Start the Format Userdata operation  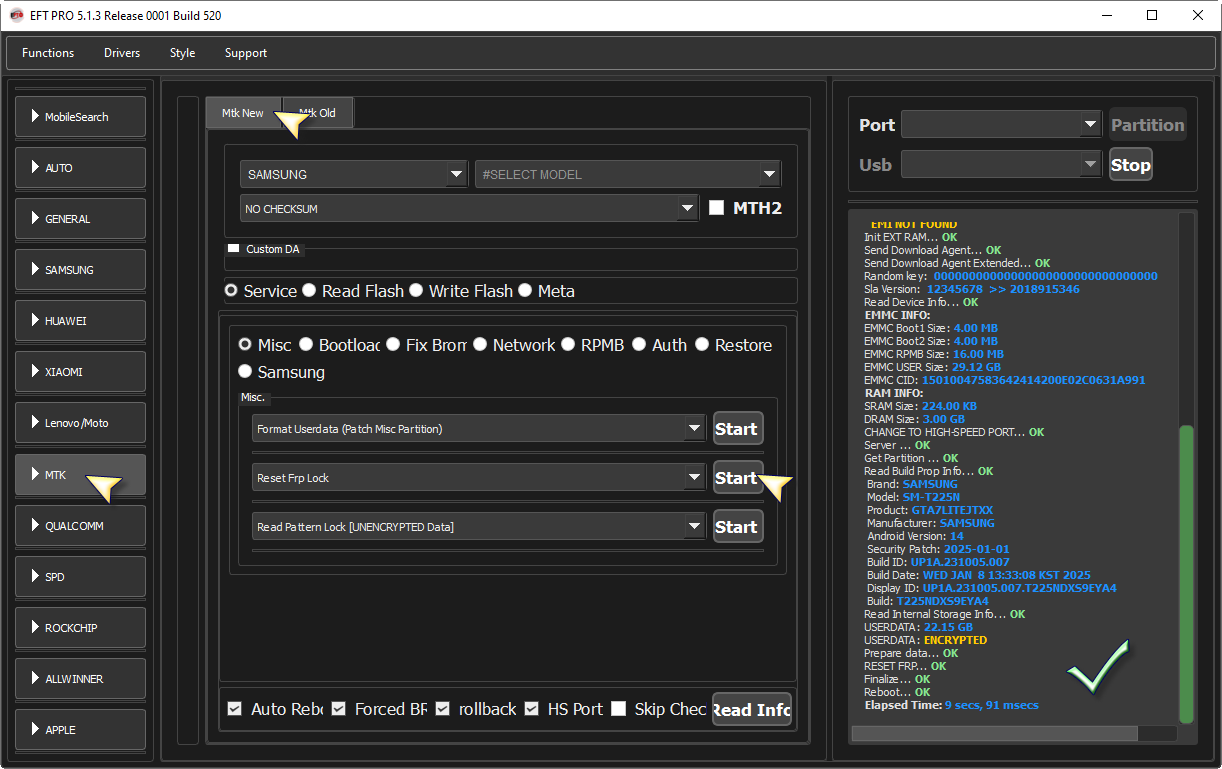[737, 429]
